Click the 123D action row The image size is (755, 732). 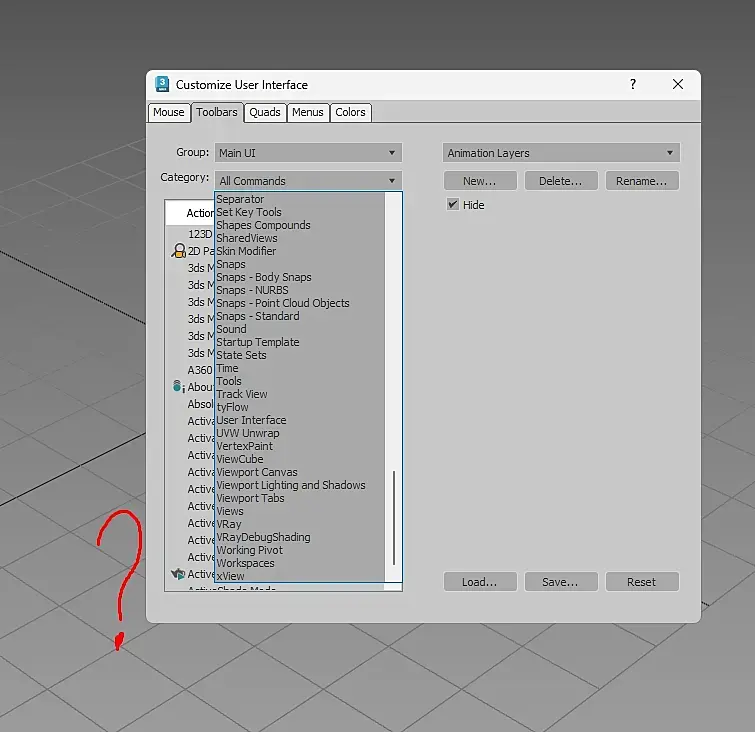click(x=190, y=234)
